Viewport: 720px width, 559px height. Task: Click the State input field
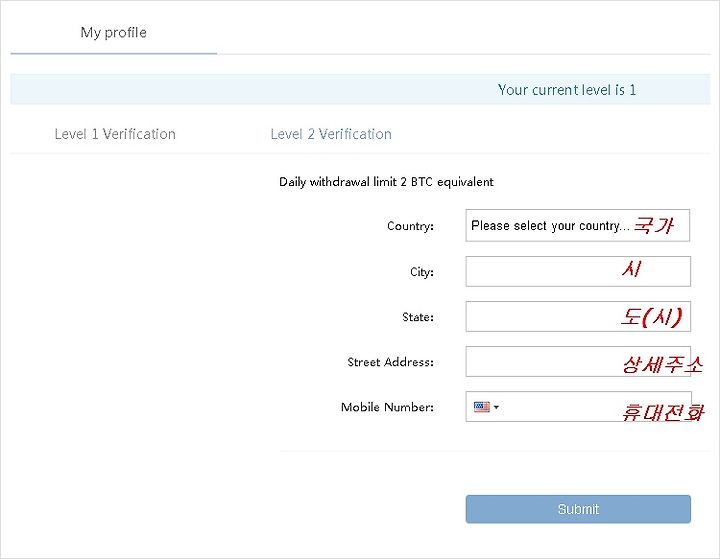tap(578, 316)
